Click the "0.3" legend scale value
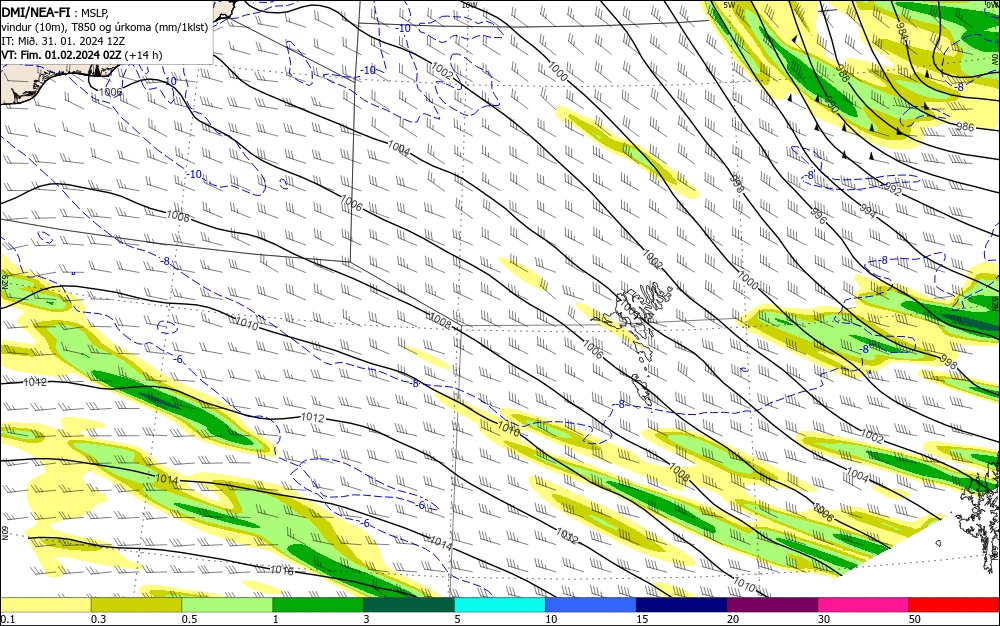The image size is (1000, 626). tap(98, 619)
